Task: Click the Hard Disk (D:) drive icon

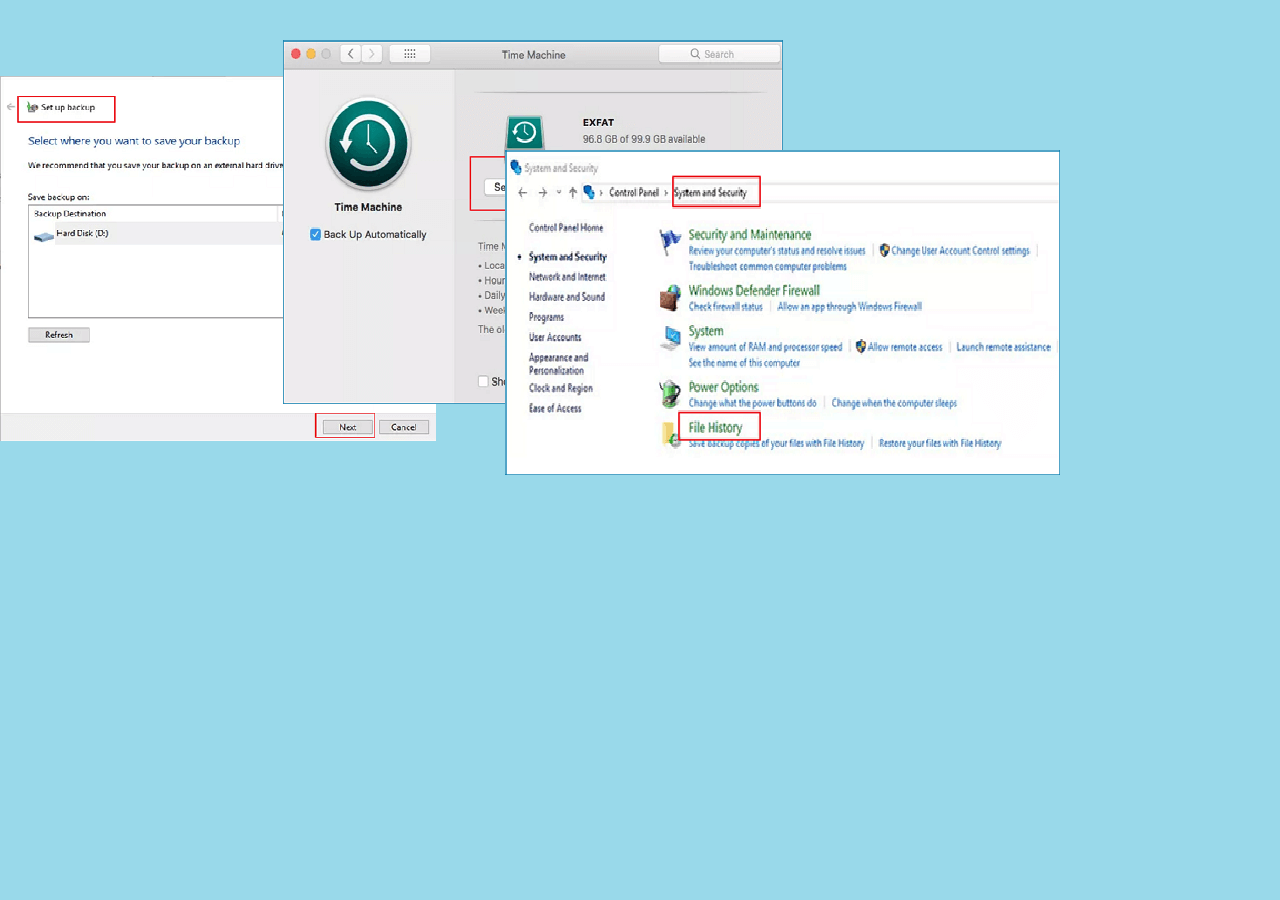Action: click(44, 236)
